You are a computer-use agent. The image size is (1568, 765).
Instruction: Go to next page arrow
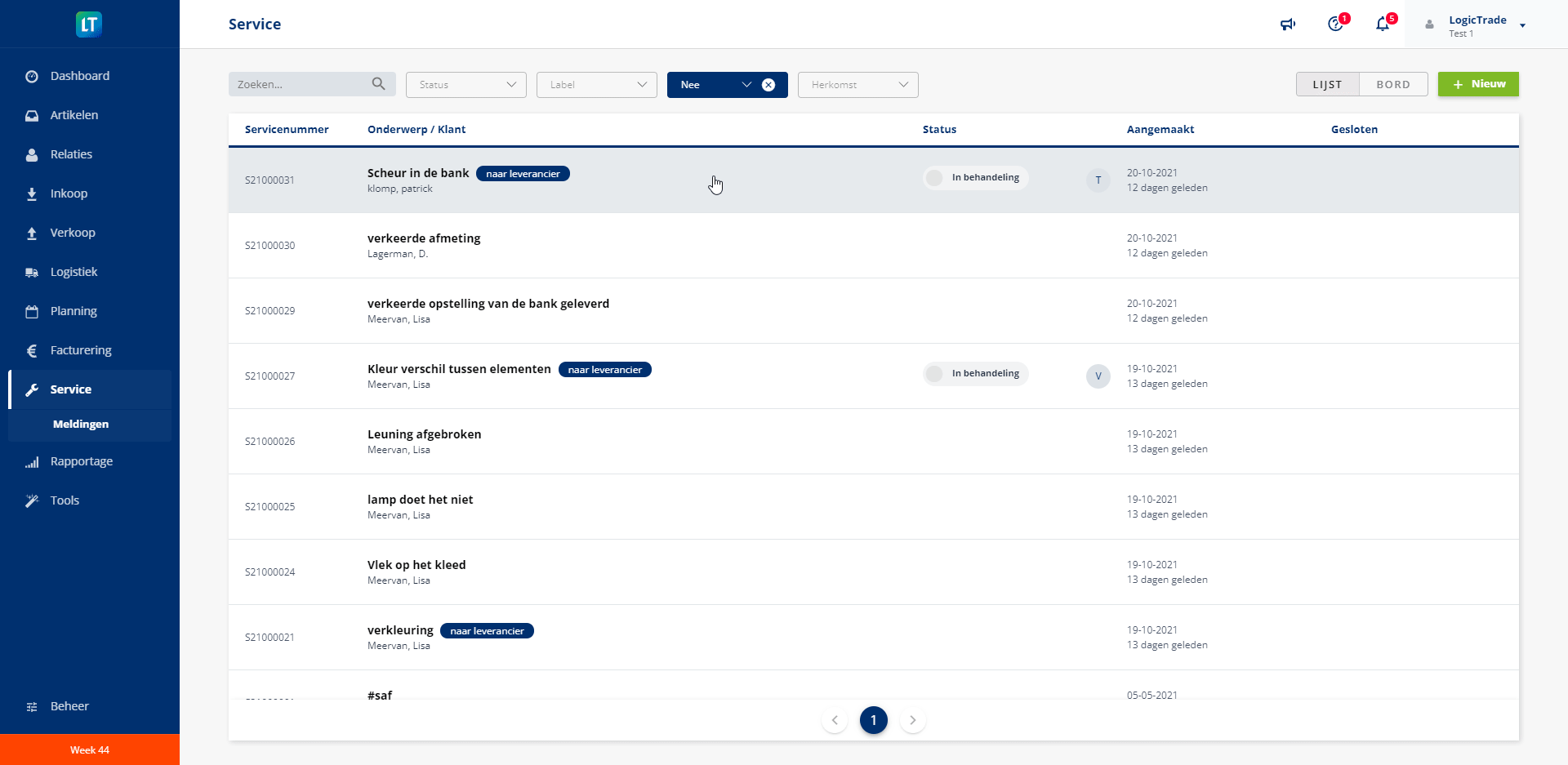pyautogui.click(x=912, y=720)
